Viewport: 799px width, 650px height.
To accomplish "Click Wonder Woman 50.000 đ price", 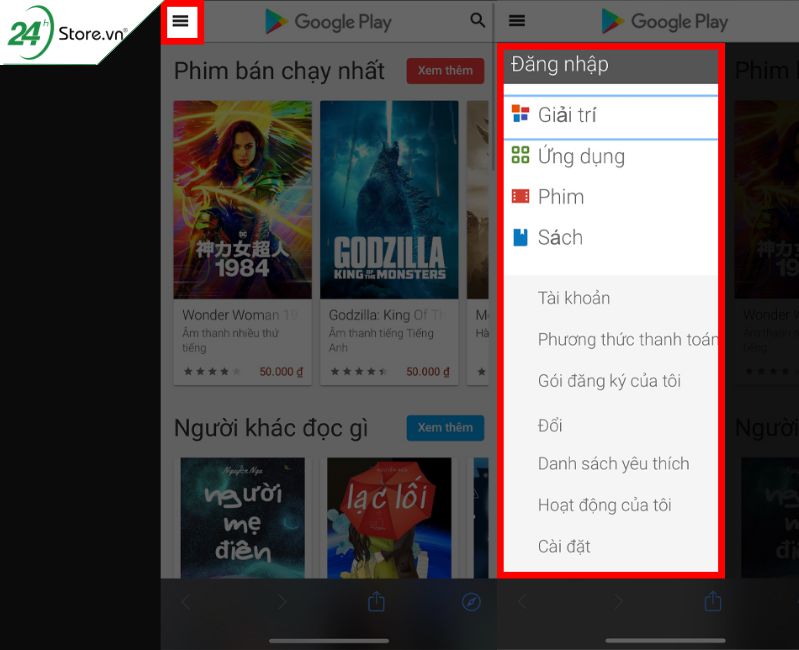I will [x=281, y=372].
